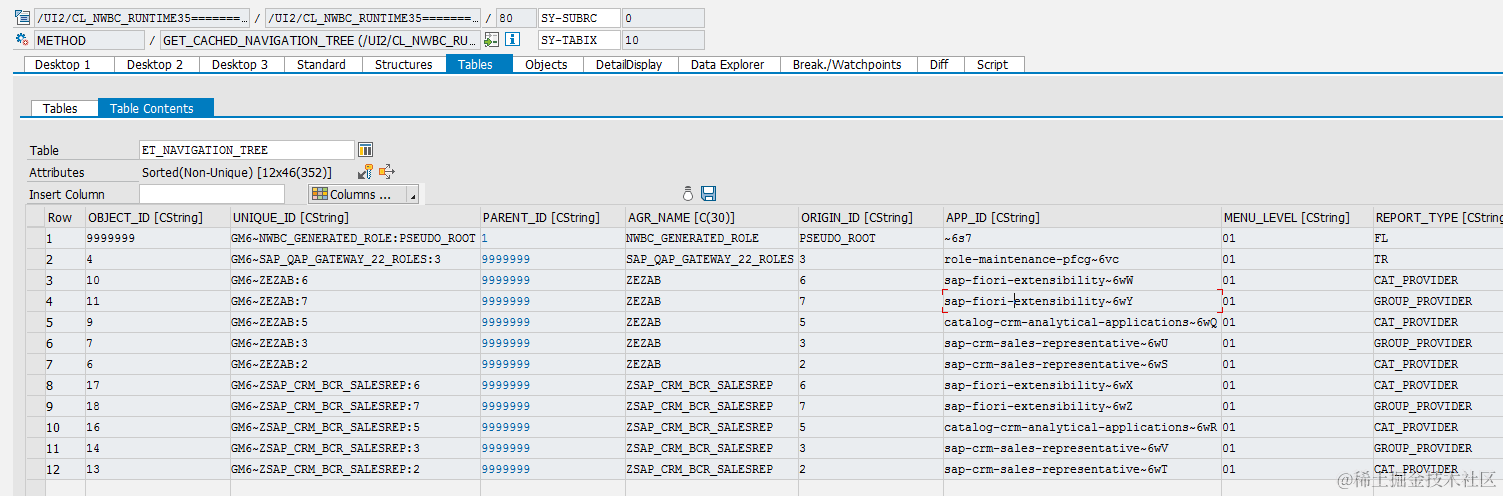Screen dimensions: 1503x496
Task: Click the APP_ID column header
Action: (1082, 217)
